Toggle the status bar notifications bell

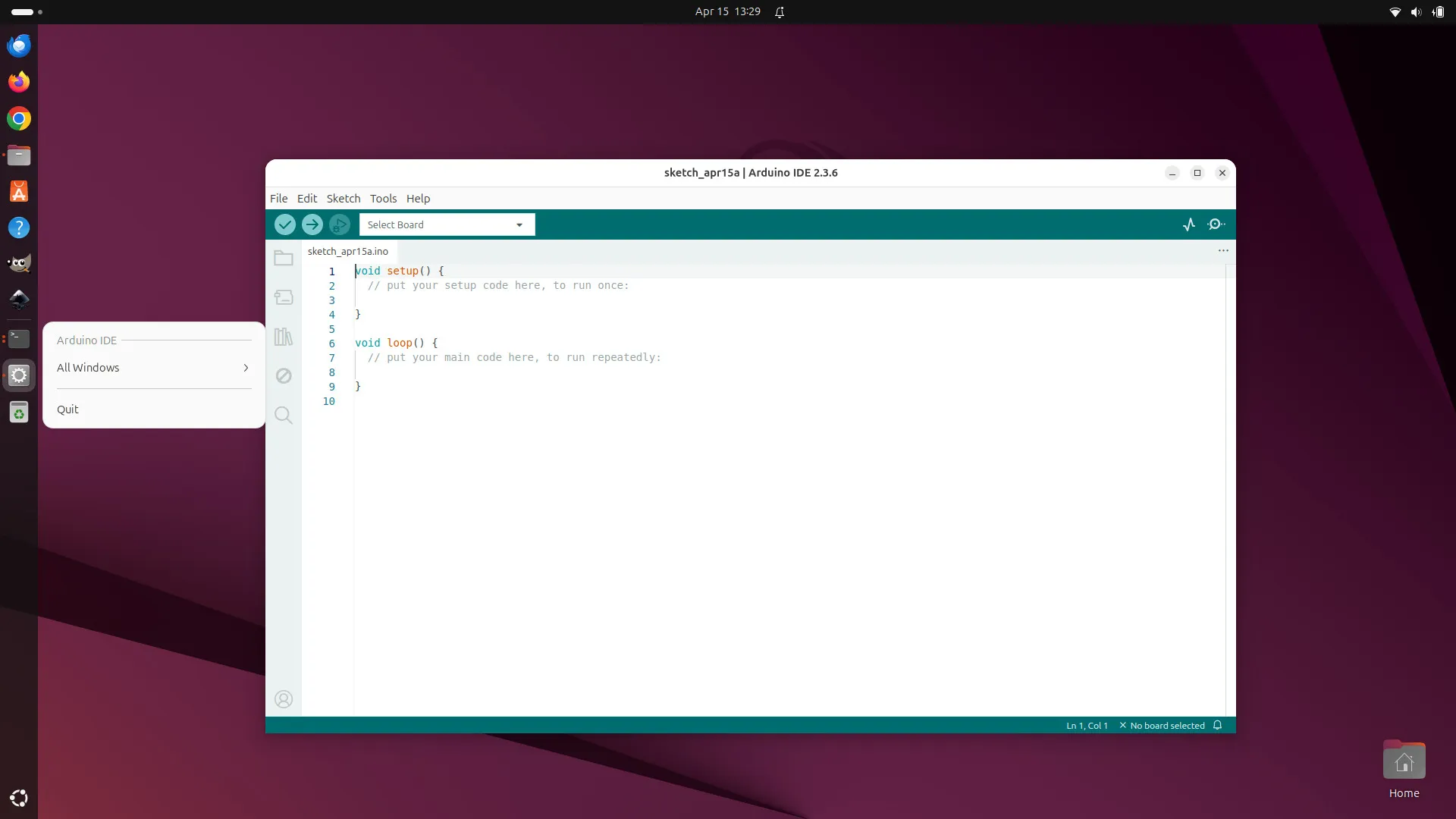[1218, 726]
